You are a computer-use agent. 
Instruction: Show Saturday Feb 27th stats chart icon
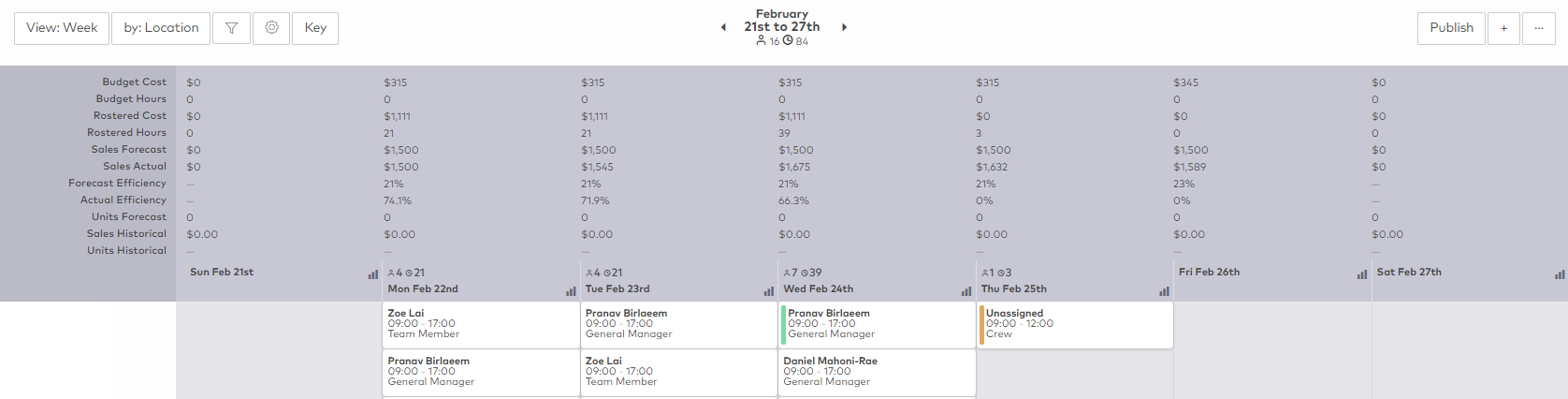(x=1560, y=274)
